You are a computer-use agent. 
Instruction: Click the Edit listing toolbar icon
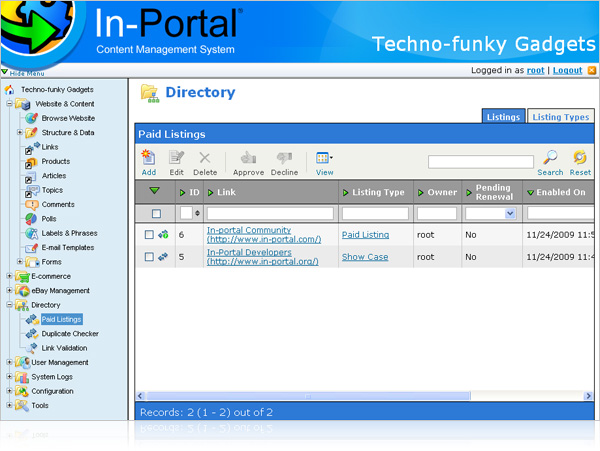(x=176, y=158)
